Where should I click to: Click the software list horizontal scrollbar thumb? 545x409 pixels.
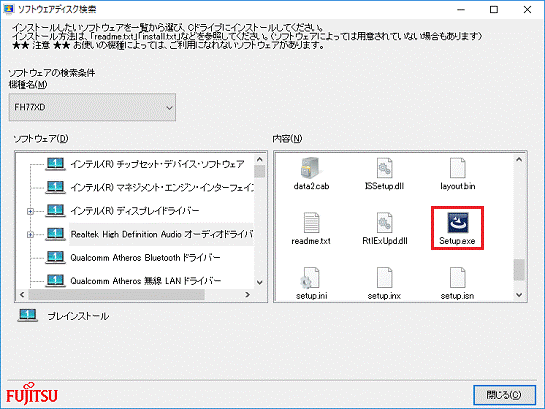point(116,295)
